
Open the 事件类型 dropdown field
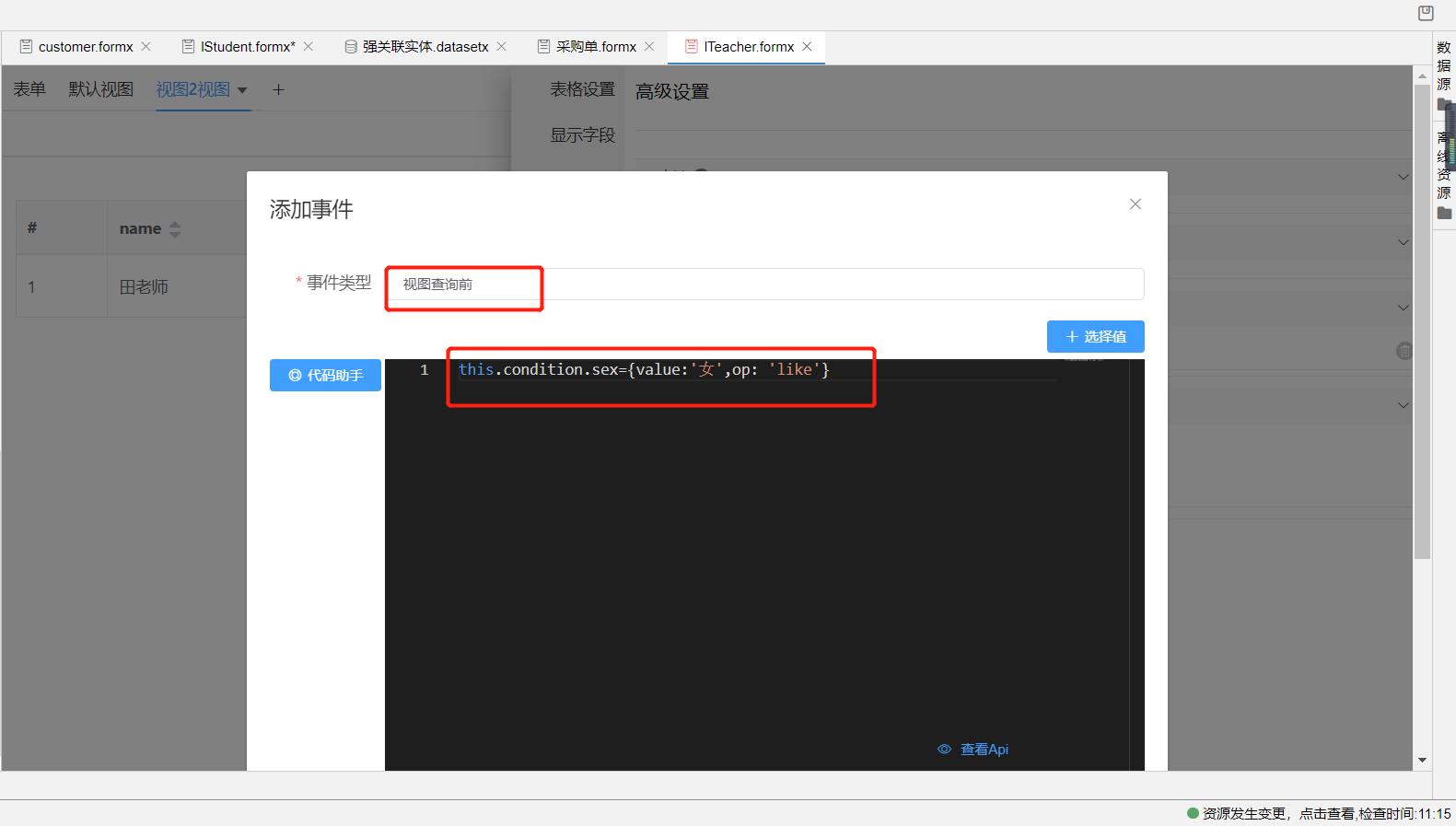tap(763, 285)
